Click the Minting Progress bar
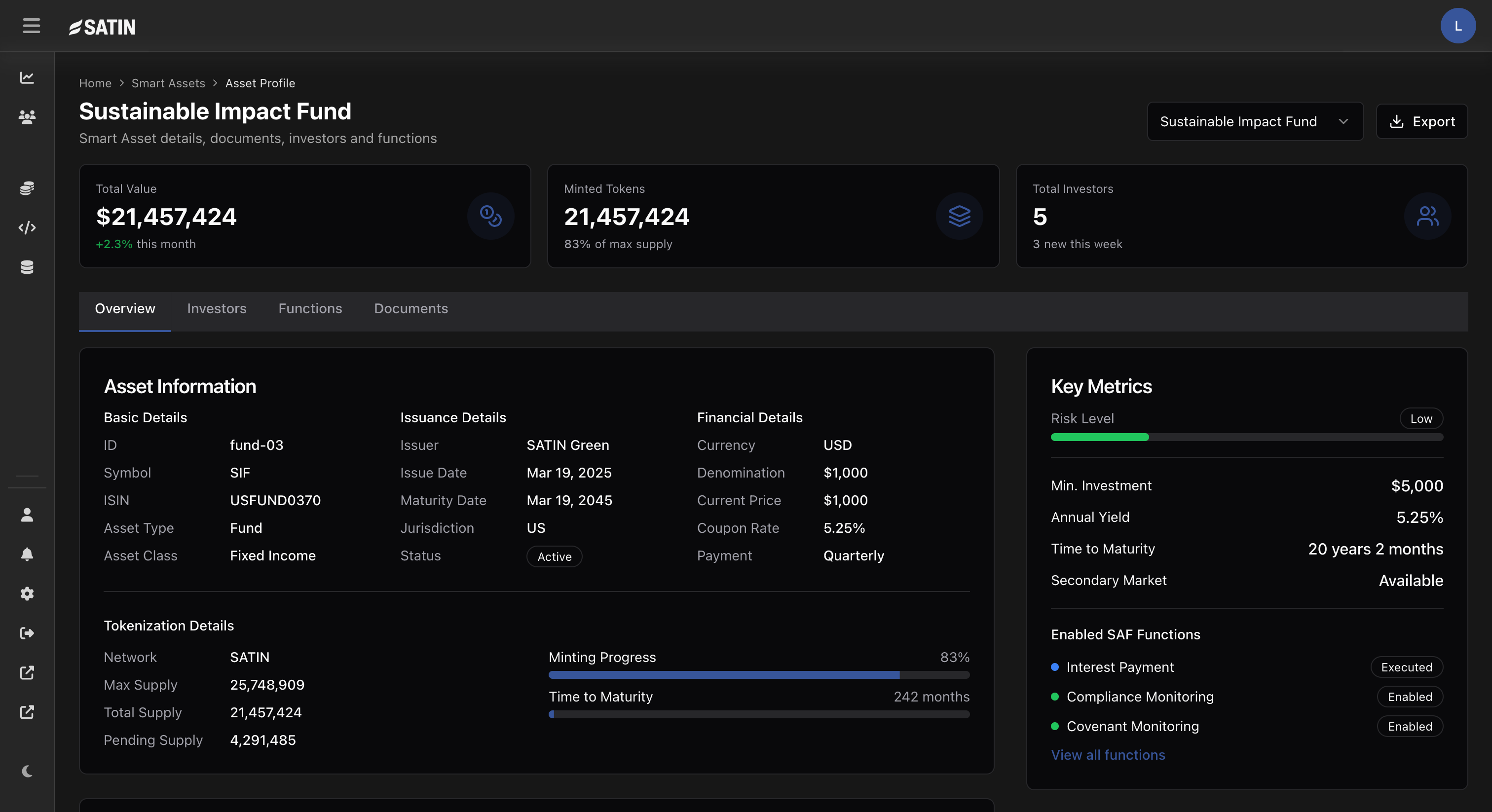1492x812 pixels. click(759, 675)
